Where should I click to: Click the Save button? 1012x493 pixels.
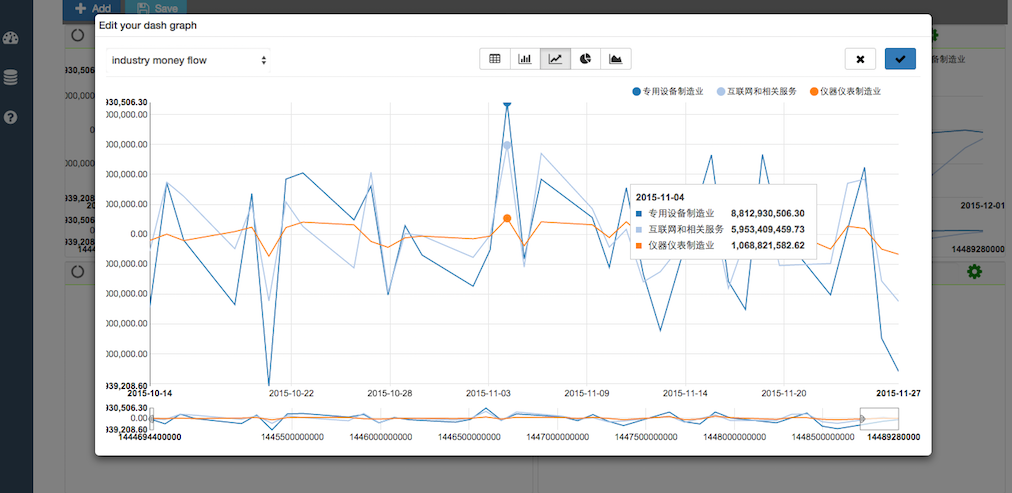pos(156,8)
